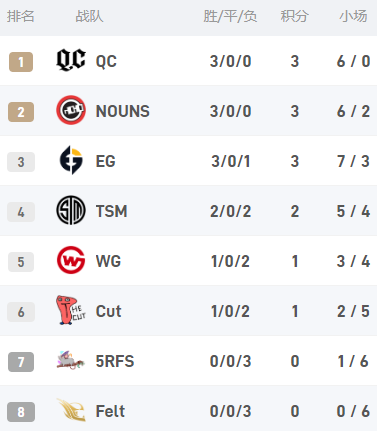Viewport: 377px width, 431px height.
Task: Open the NOUNS team name link
Action: coord(122,111)
